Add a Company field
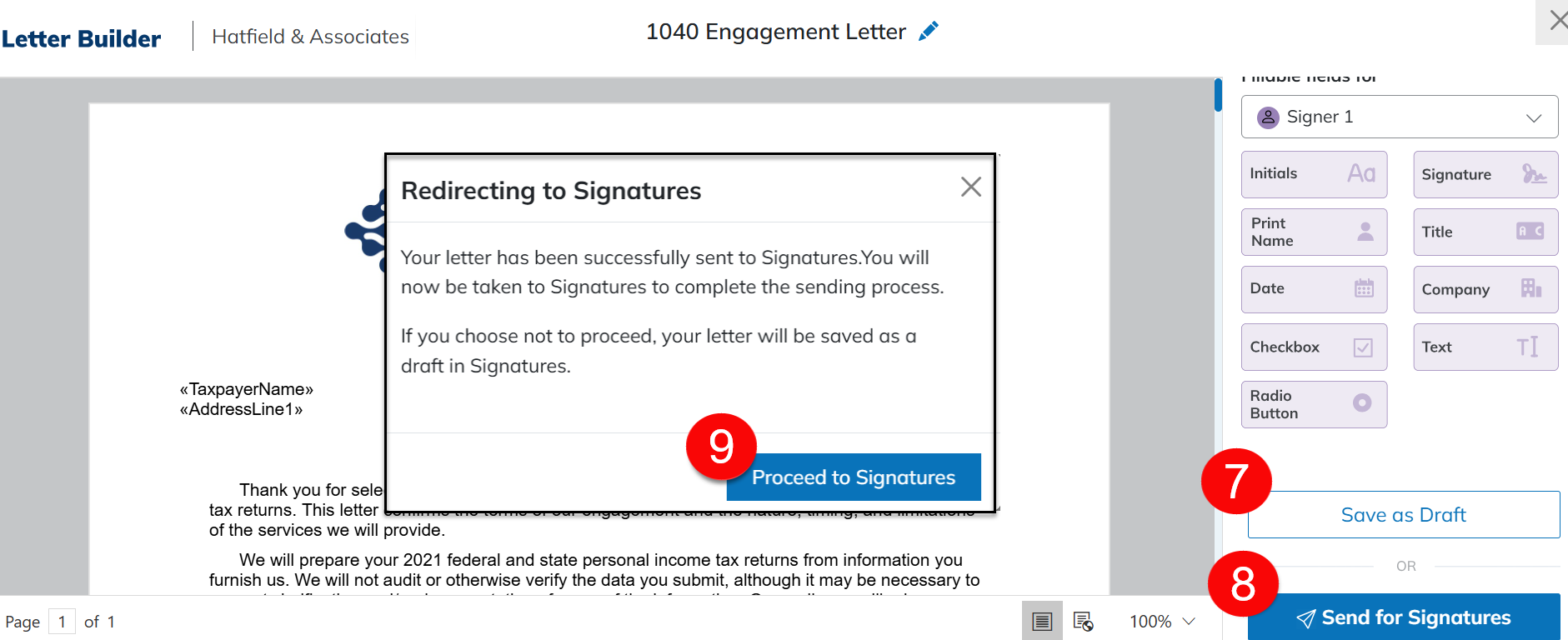Image resolution: width=1568 pixels, height=640 pixels. (1485, 289)
